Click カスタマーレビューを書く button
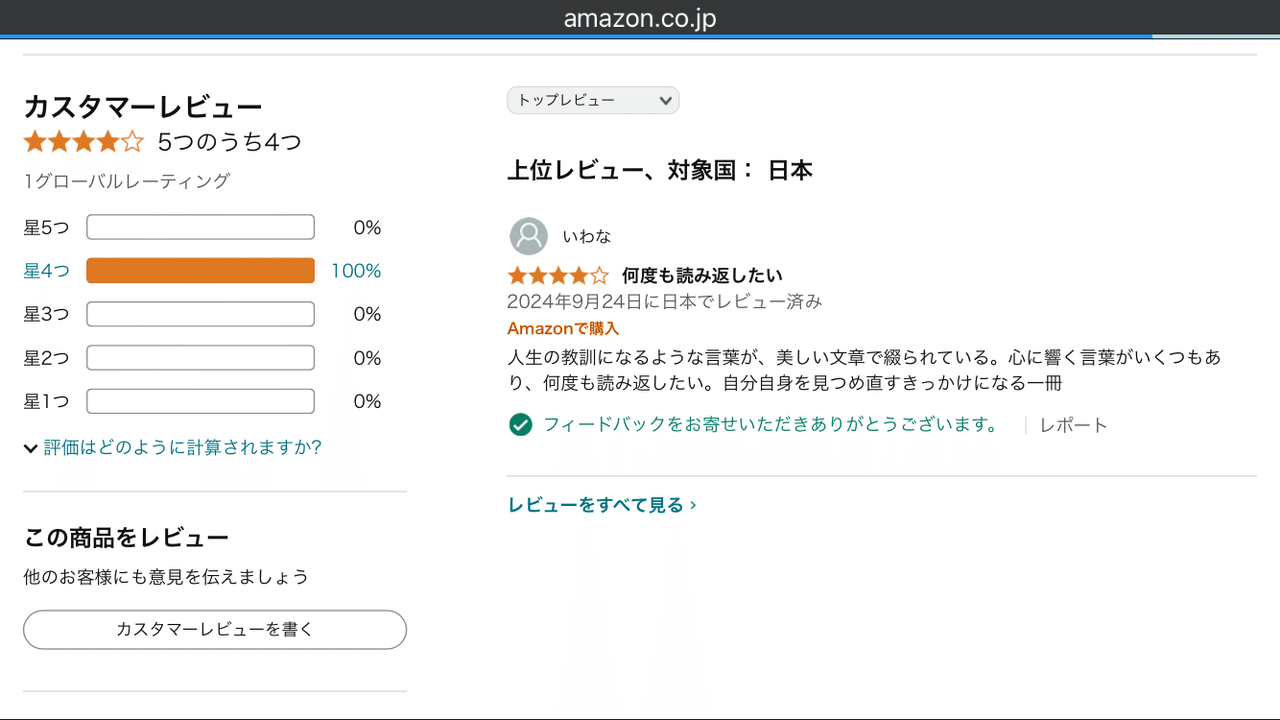This screenshot has width=1280, height=720. [x=214, y=629]
